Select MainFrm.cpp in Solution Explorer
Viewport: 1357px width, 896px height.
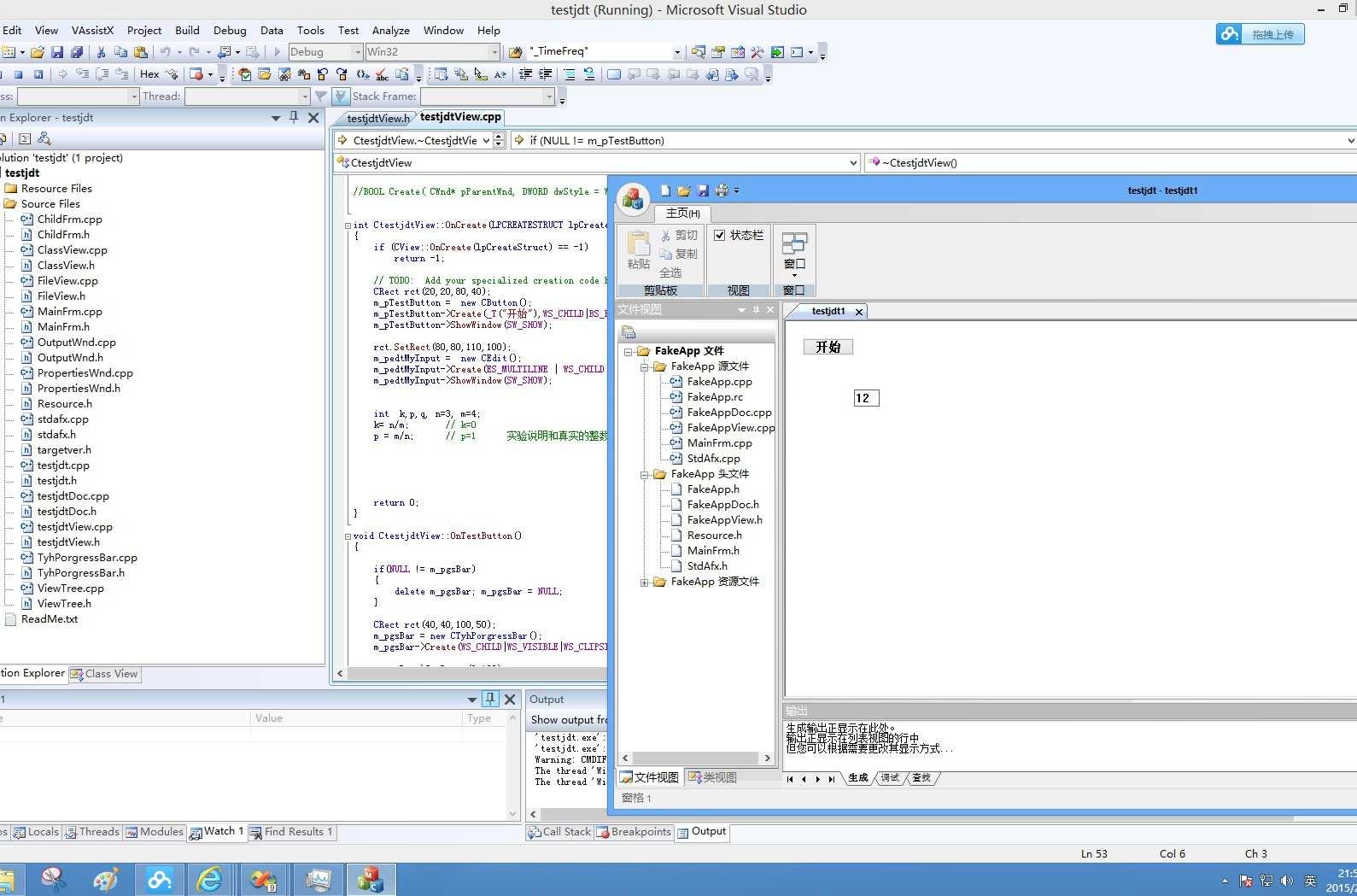(69, 312)
